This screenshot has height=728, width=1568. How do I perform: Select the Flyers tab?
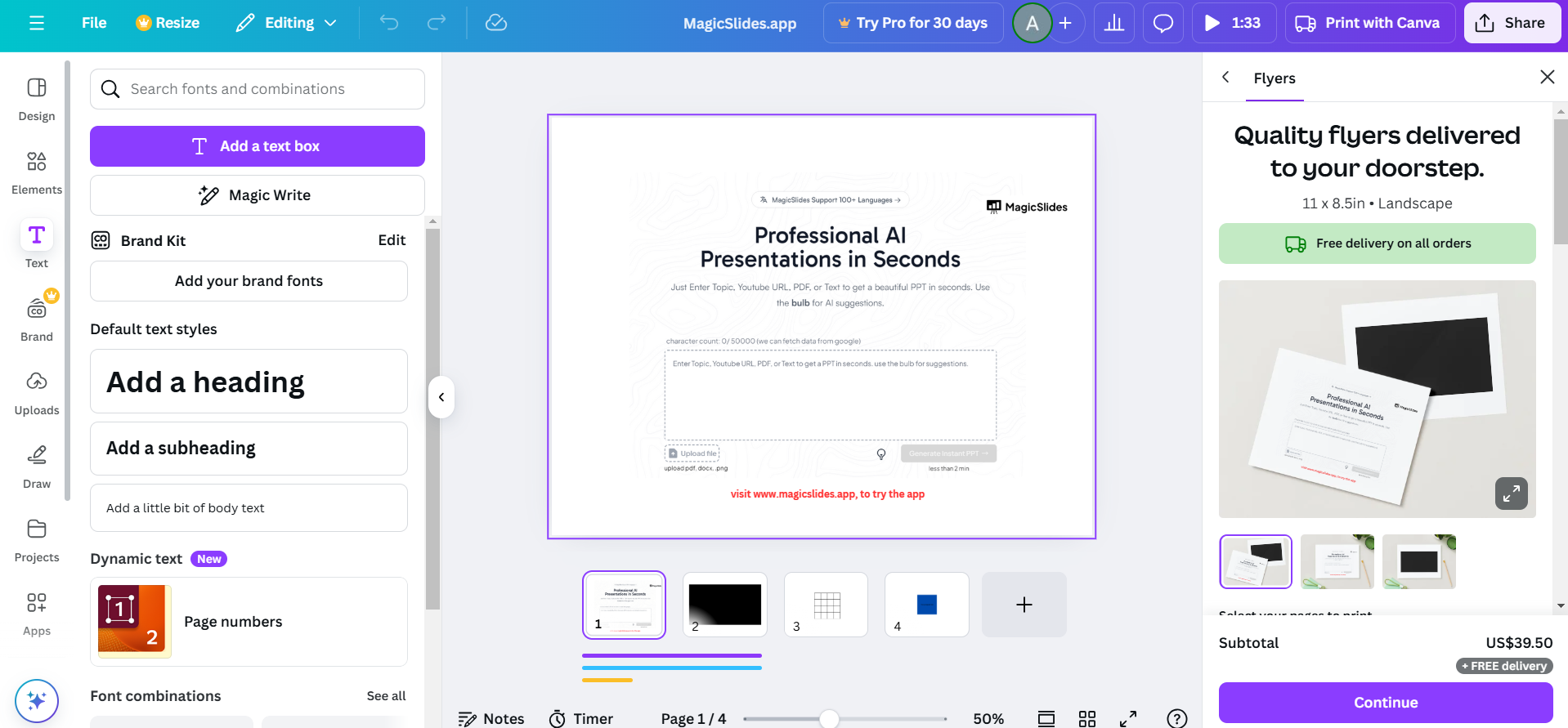(x=1275, y=78)
